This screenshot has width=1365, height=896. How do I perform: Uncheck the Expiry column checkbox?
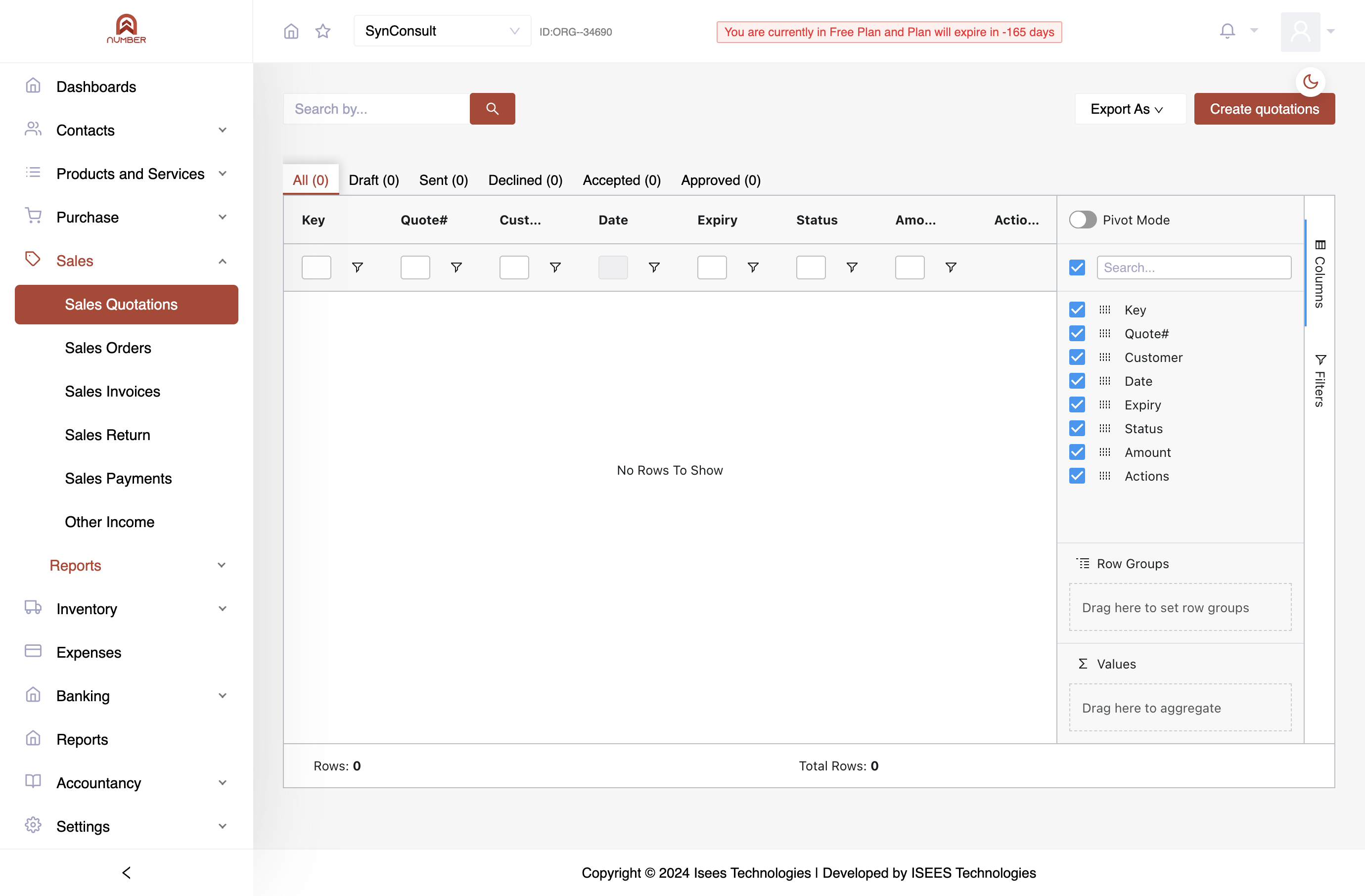[x=1077, y=404]
